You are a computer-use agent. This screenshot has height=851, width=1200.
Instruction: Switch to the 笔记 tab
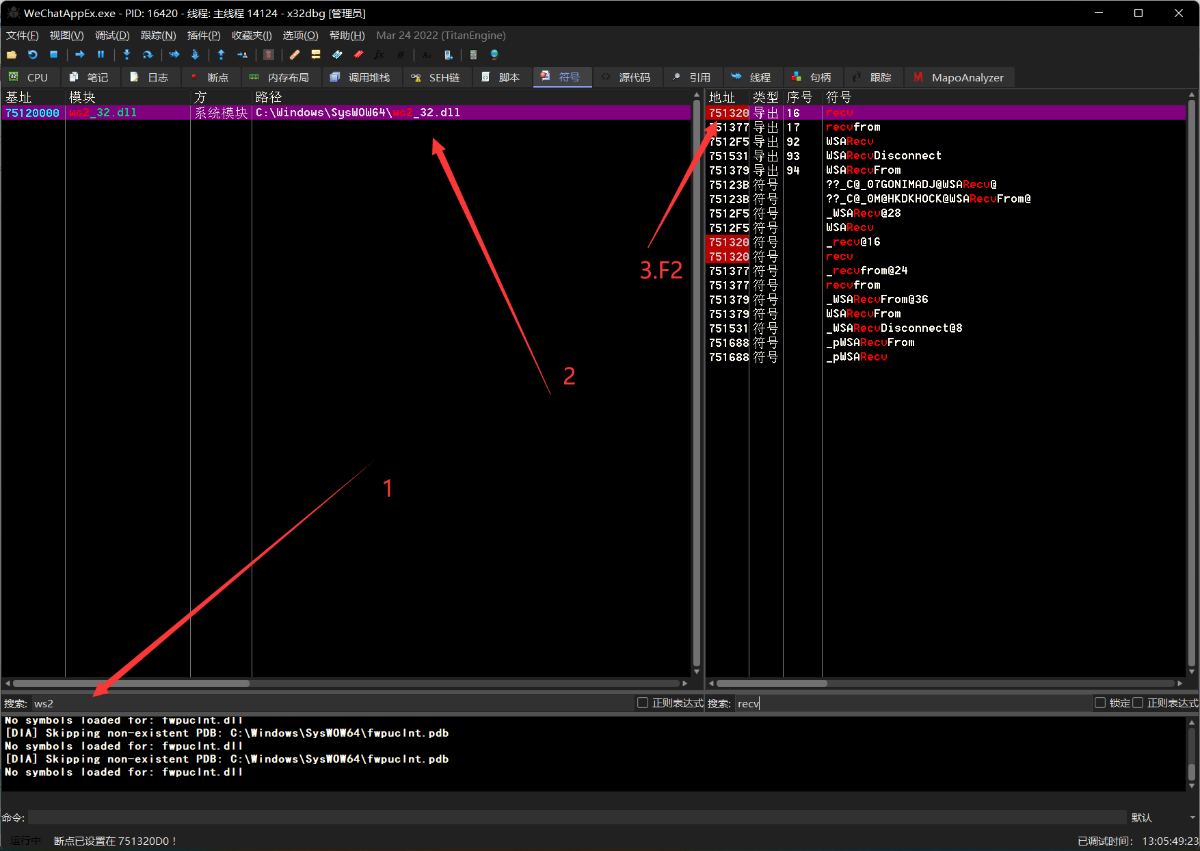click(90, 77)
